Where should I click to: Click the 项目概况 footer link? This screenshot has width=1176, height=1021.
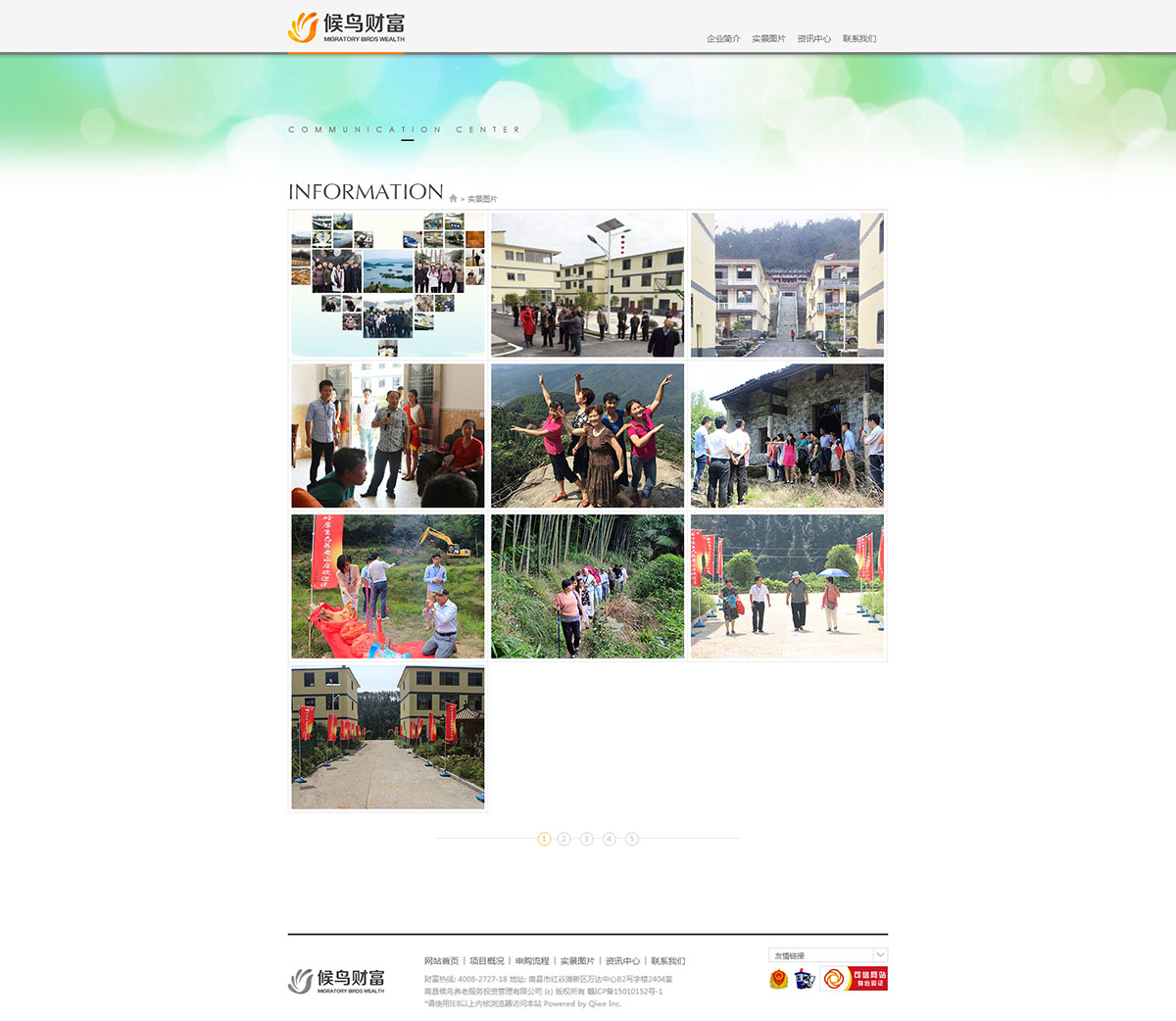(486, 961)
